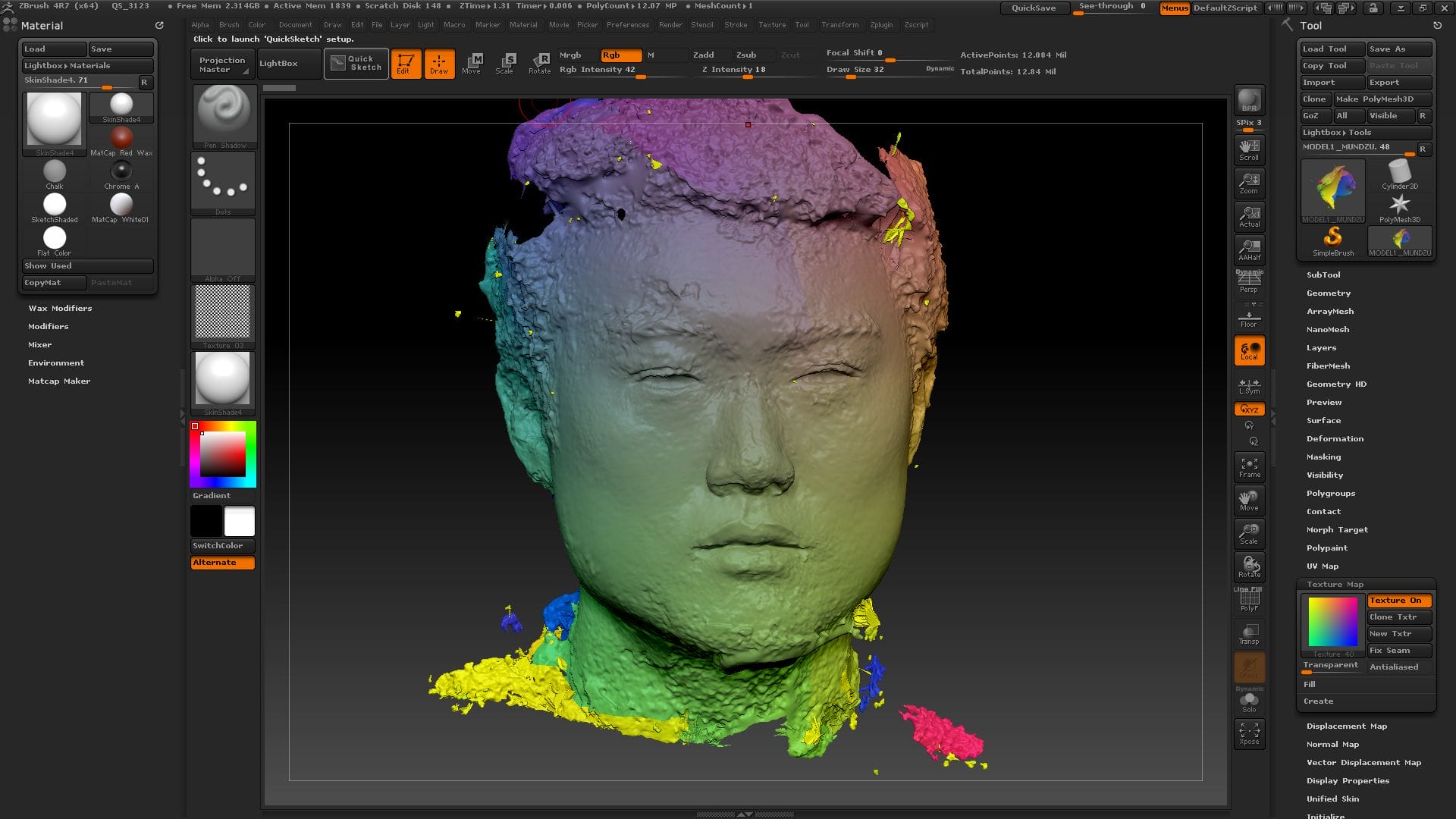Toggle the Floor grid icon
This screenshot has width=1456, height=819.
point(1249,317)
